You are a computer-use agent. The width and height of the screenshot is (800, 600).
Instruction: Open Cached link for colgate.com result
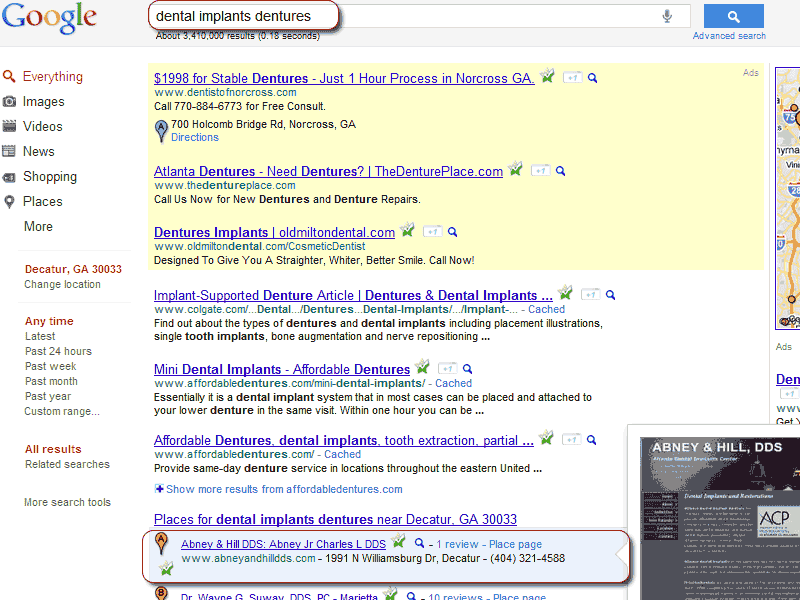pos(546,309)
